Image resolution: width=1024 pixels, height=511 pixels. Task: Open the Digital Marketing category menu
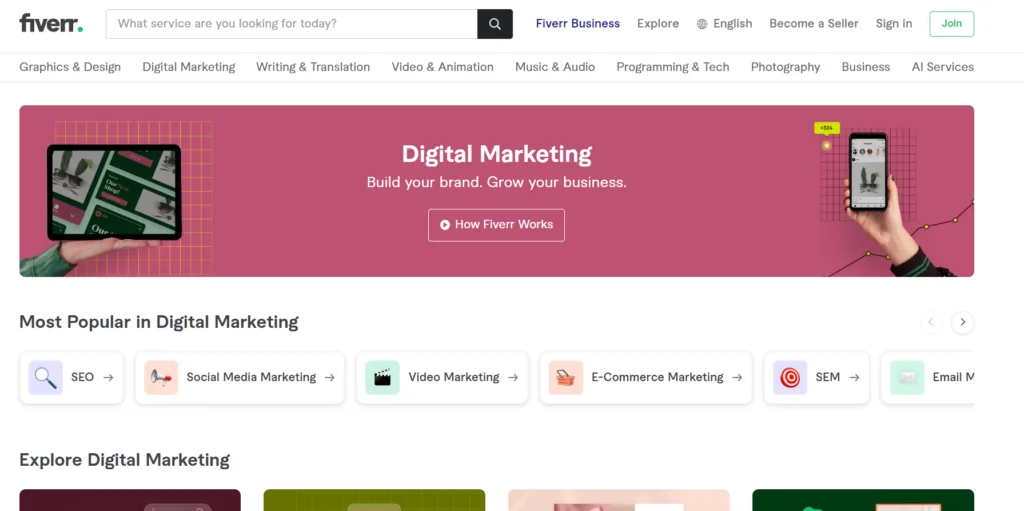(189, 67)
